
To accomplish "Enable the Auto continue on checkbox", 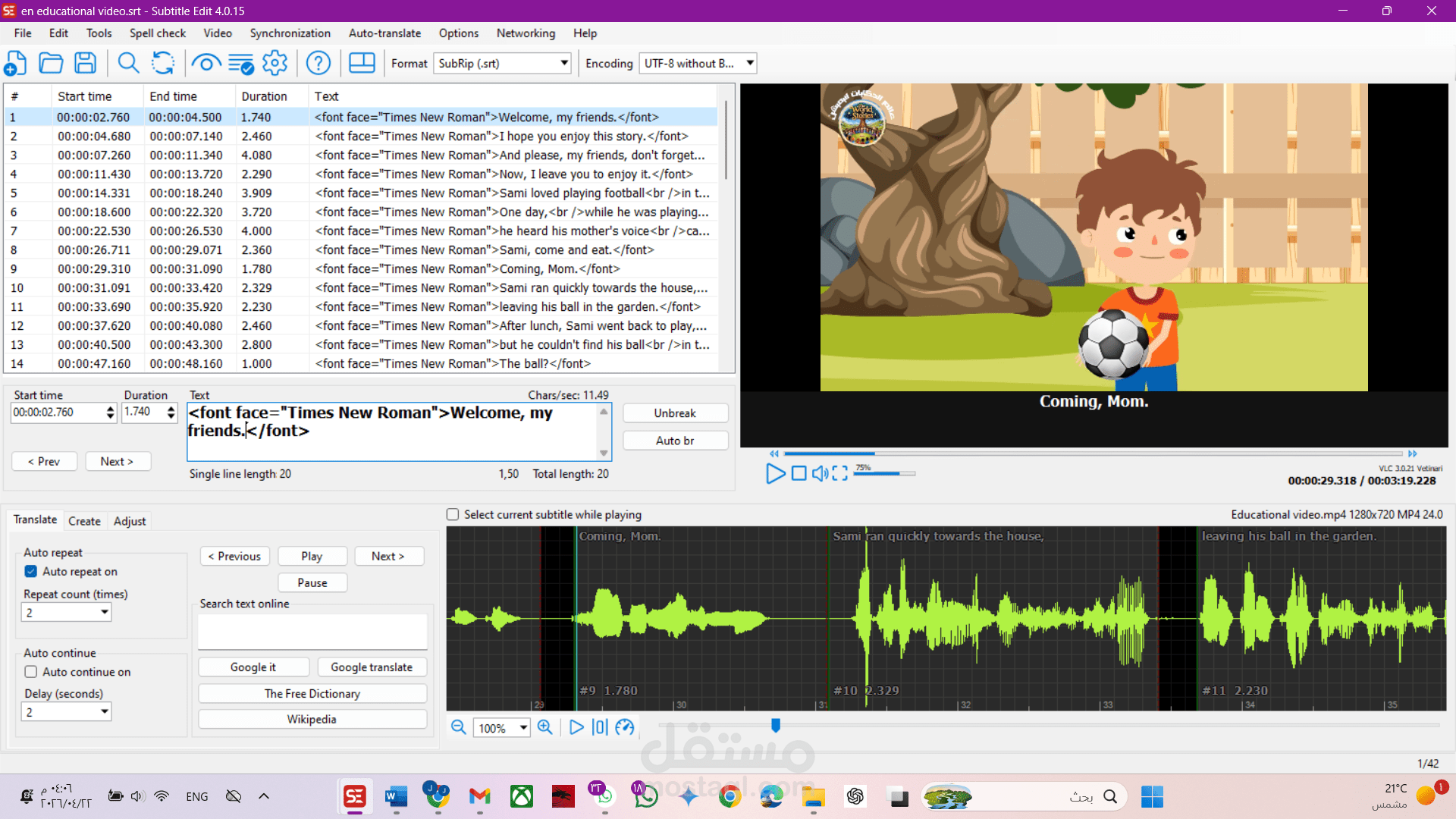I will [x=31, y=672].
